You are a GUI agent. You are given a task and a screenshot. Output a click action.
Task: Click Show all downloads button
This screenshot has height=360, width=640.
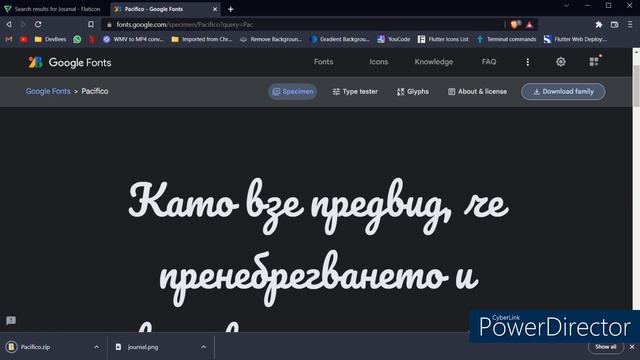tap(606, 347)
